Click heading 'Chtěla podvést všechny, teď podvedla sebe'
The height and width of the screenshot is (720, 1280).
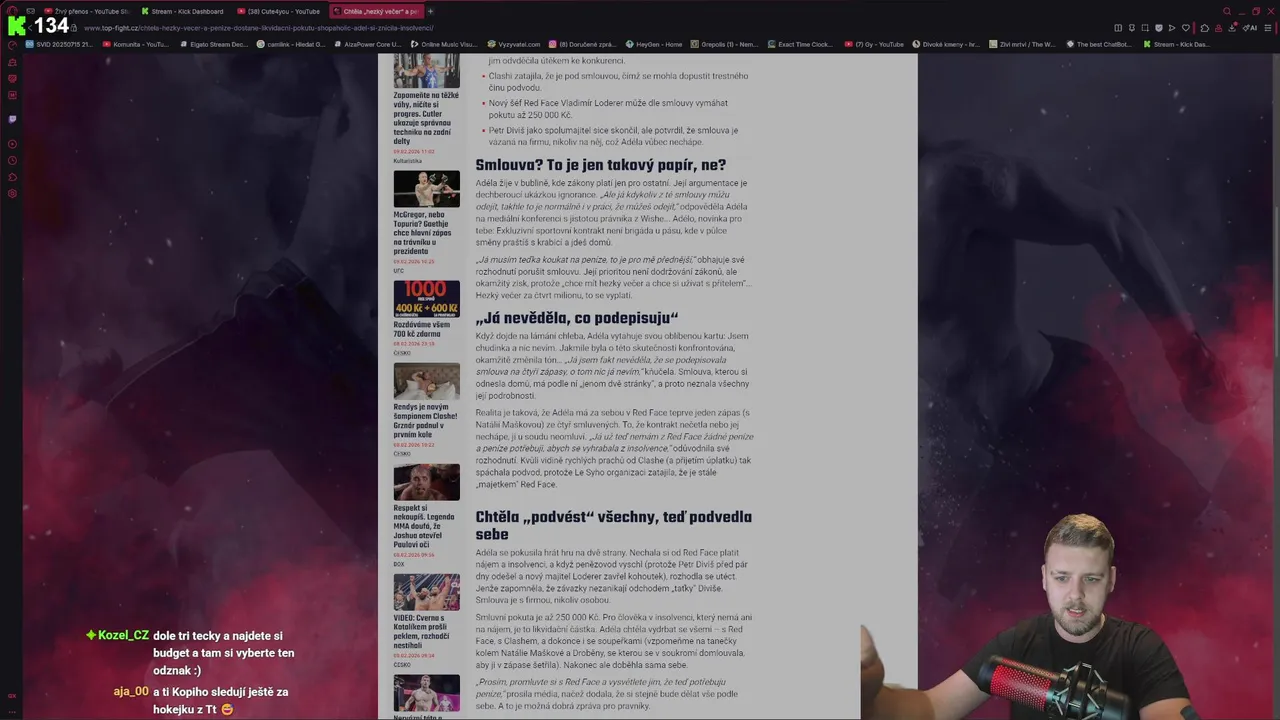coord(613,525)
